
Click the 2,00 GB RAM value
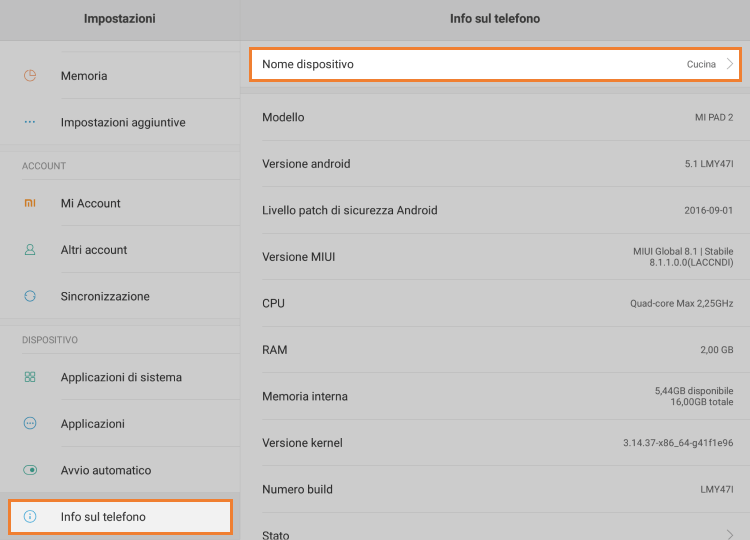coord(717,350)
